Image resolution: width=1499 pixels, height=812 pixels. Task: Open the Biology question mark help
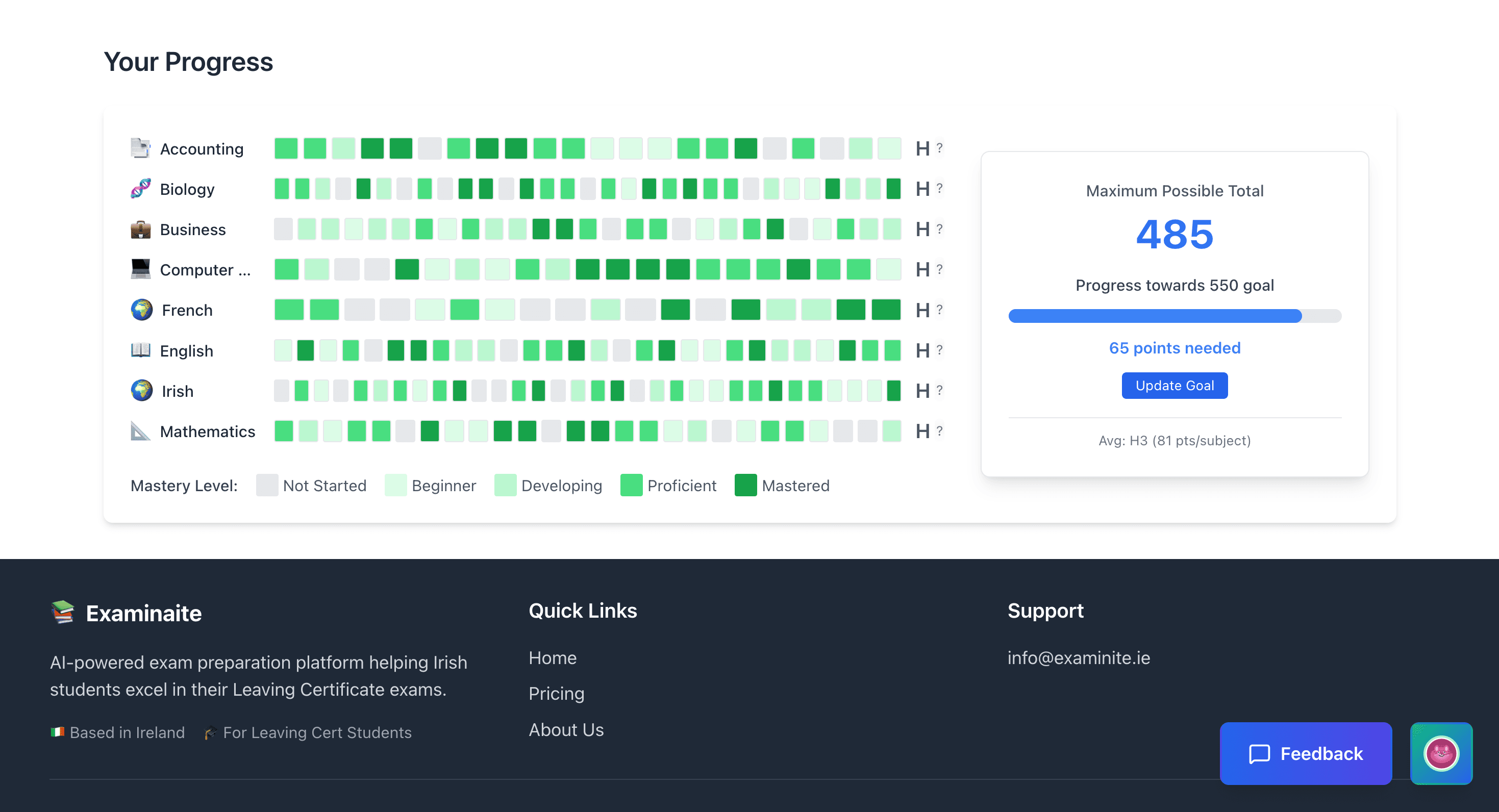tap(939, 188)
